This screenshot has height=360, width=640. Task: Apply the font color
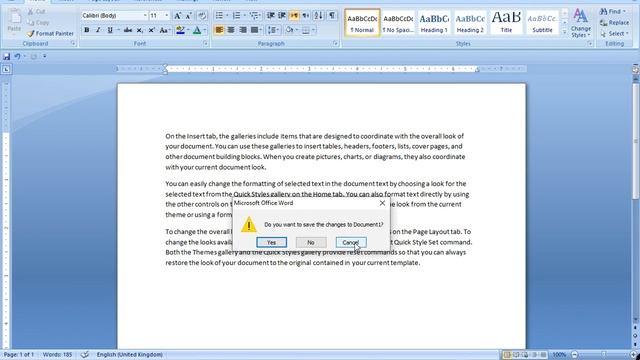click(197, 30)
